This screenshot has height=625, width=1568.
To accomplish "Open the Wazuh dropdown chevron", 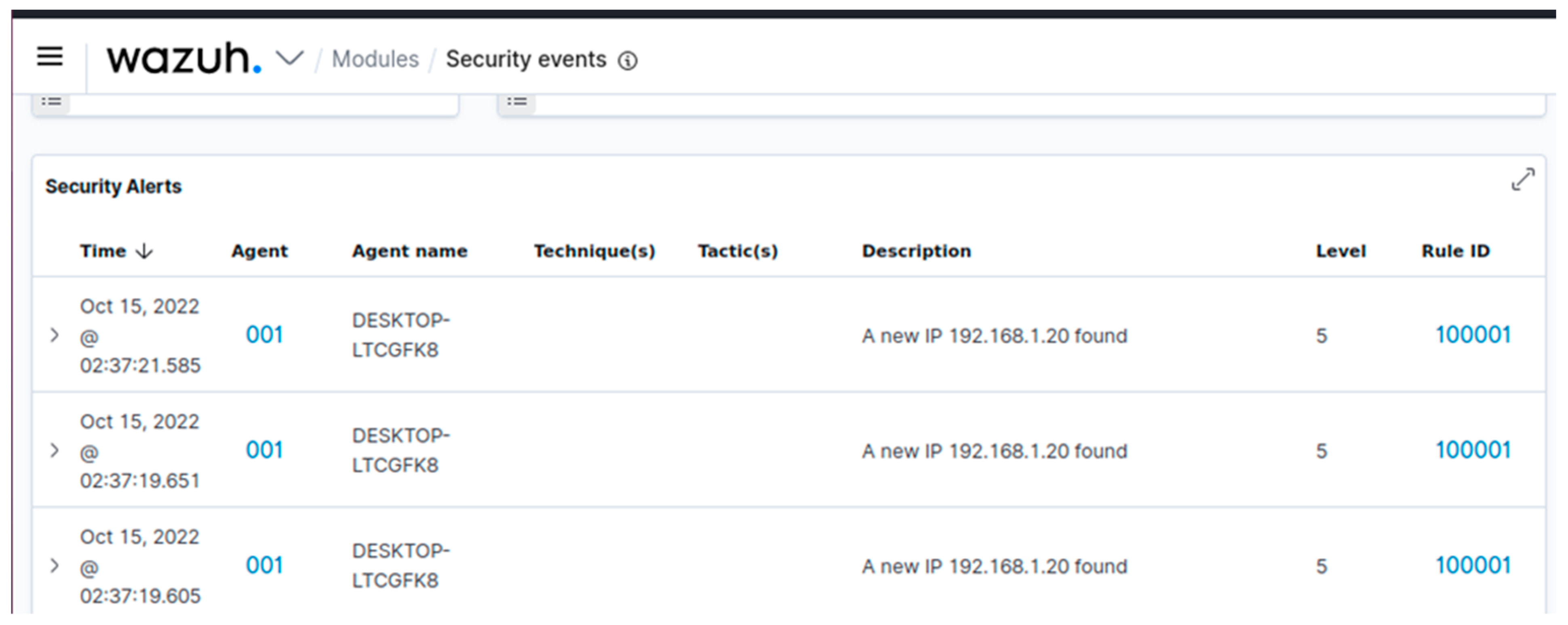I will [290, 59].
